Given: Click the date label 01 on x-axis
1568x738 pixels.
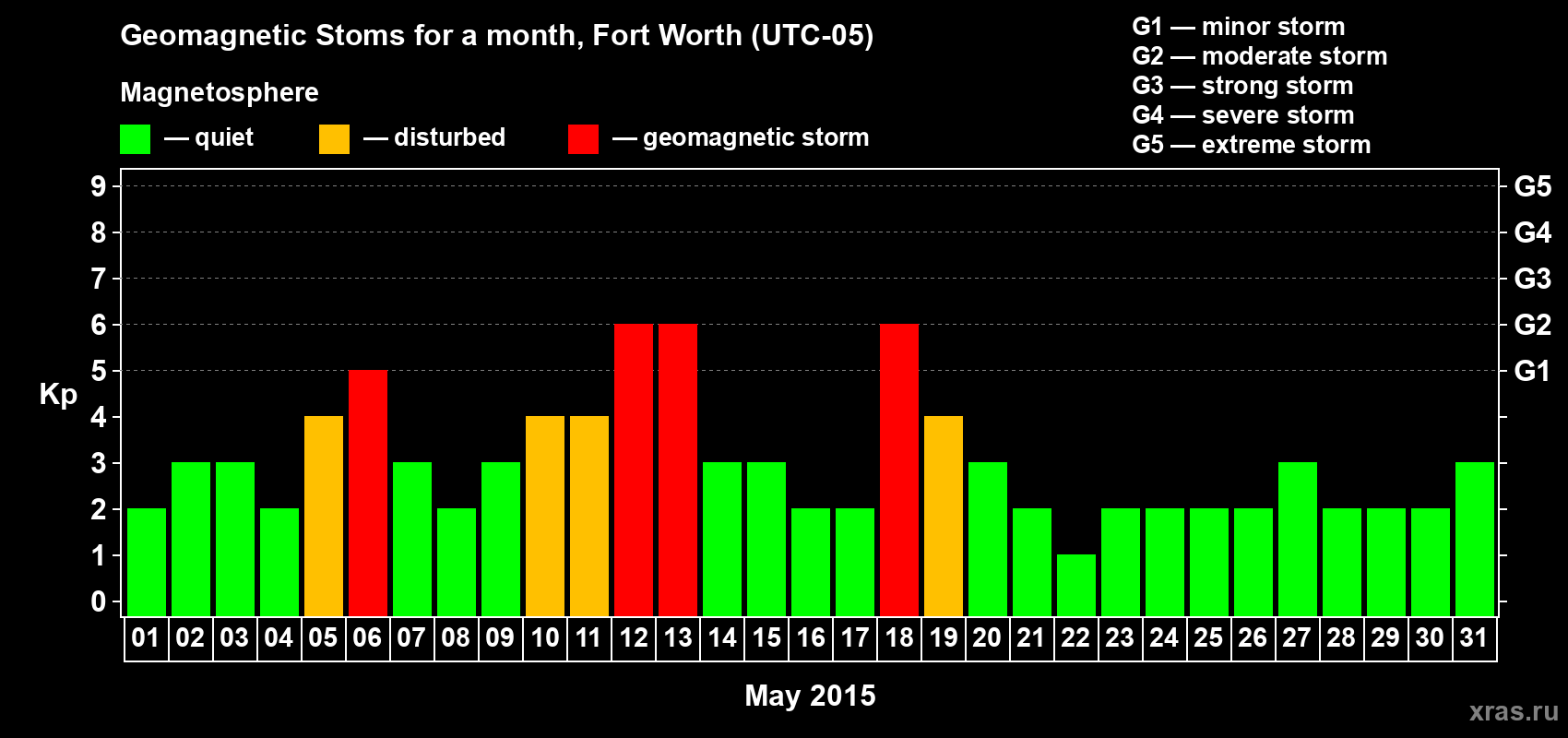Looking at the screenshot, I should click(x=146, y=638).
